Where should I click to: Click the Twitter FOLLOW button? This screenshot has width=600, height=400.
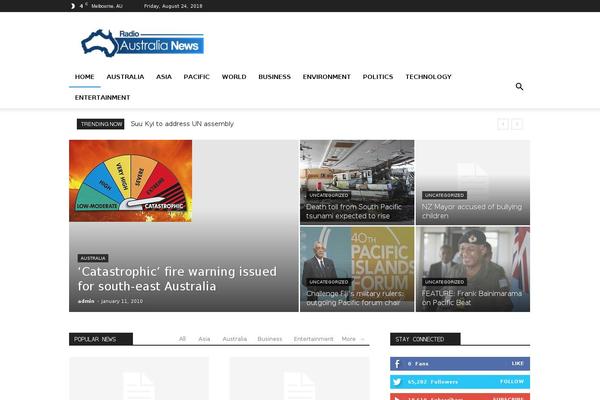pyautogui.click(x=512, y=382)
